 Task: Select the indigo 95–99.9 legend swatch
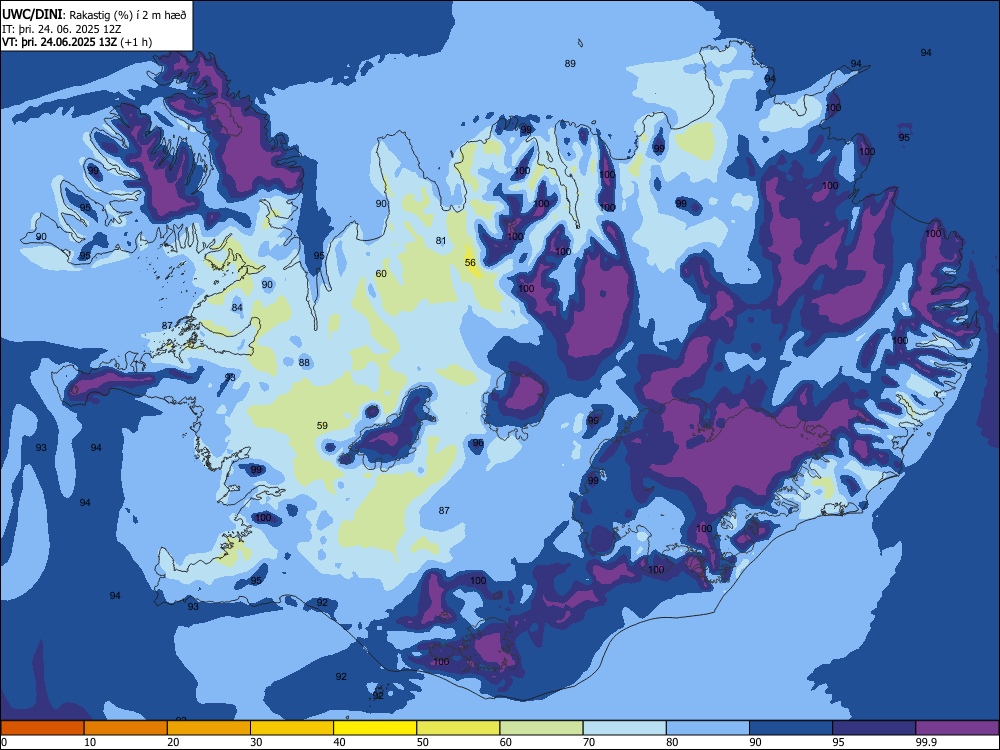[x=874, y=727]
